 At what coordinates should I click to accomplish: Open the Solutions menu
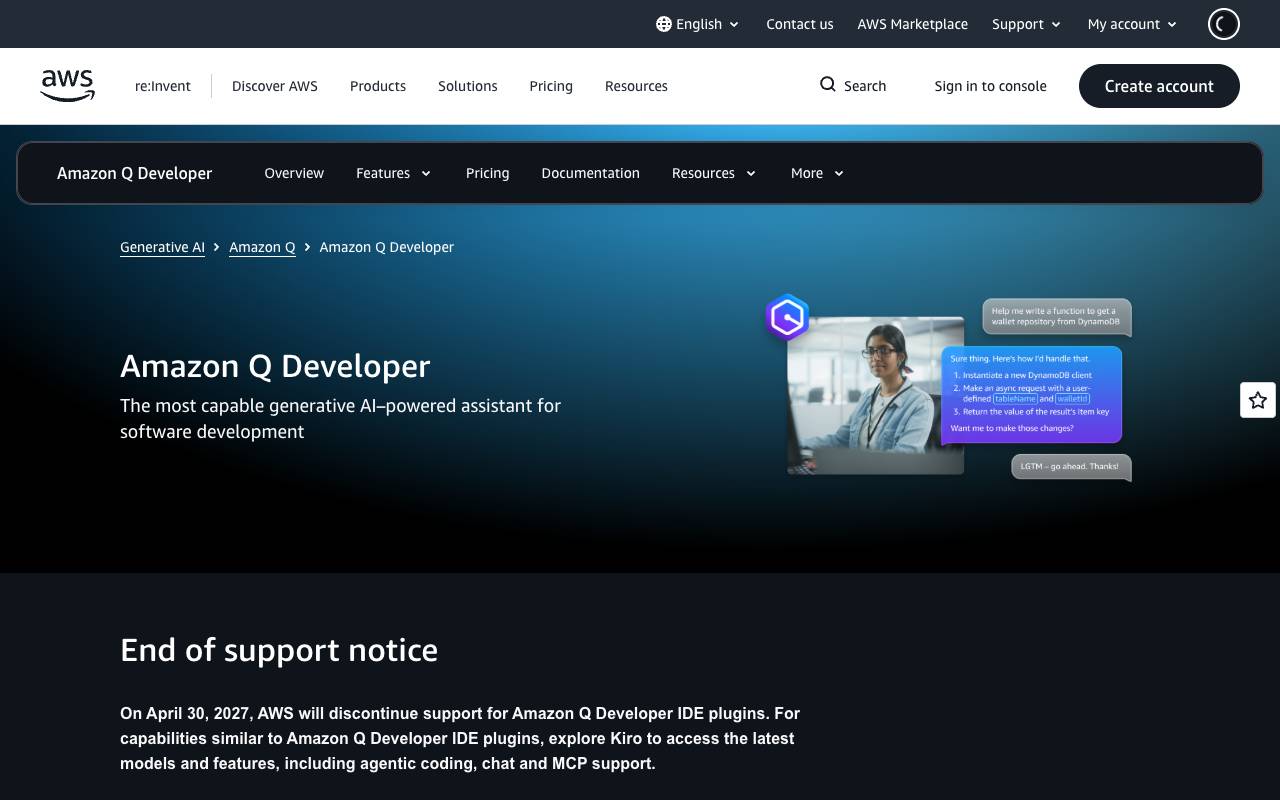468,86
